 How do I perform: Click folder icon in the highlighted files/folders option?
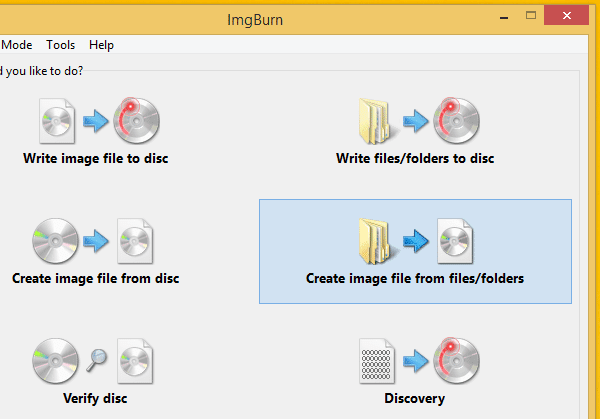click(376, 241)
